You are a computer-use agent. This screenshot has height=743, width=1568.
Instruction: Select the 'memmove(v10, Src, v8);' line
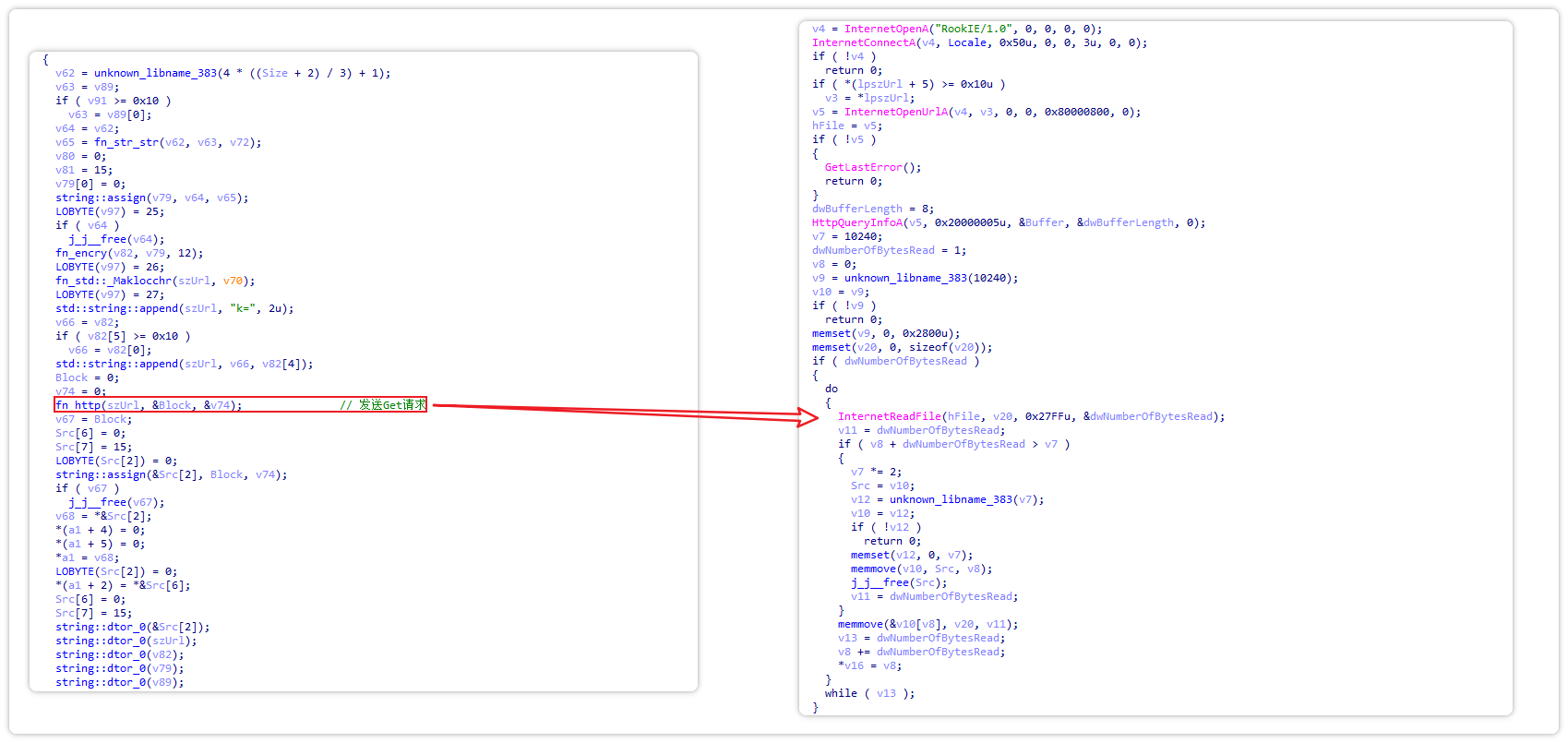point(922,569)
